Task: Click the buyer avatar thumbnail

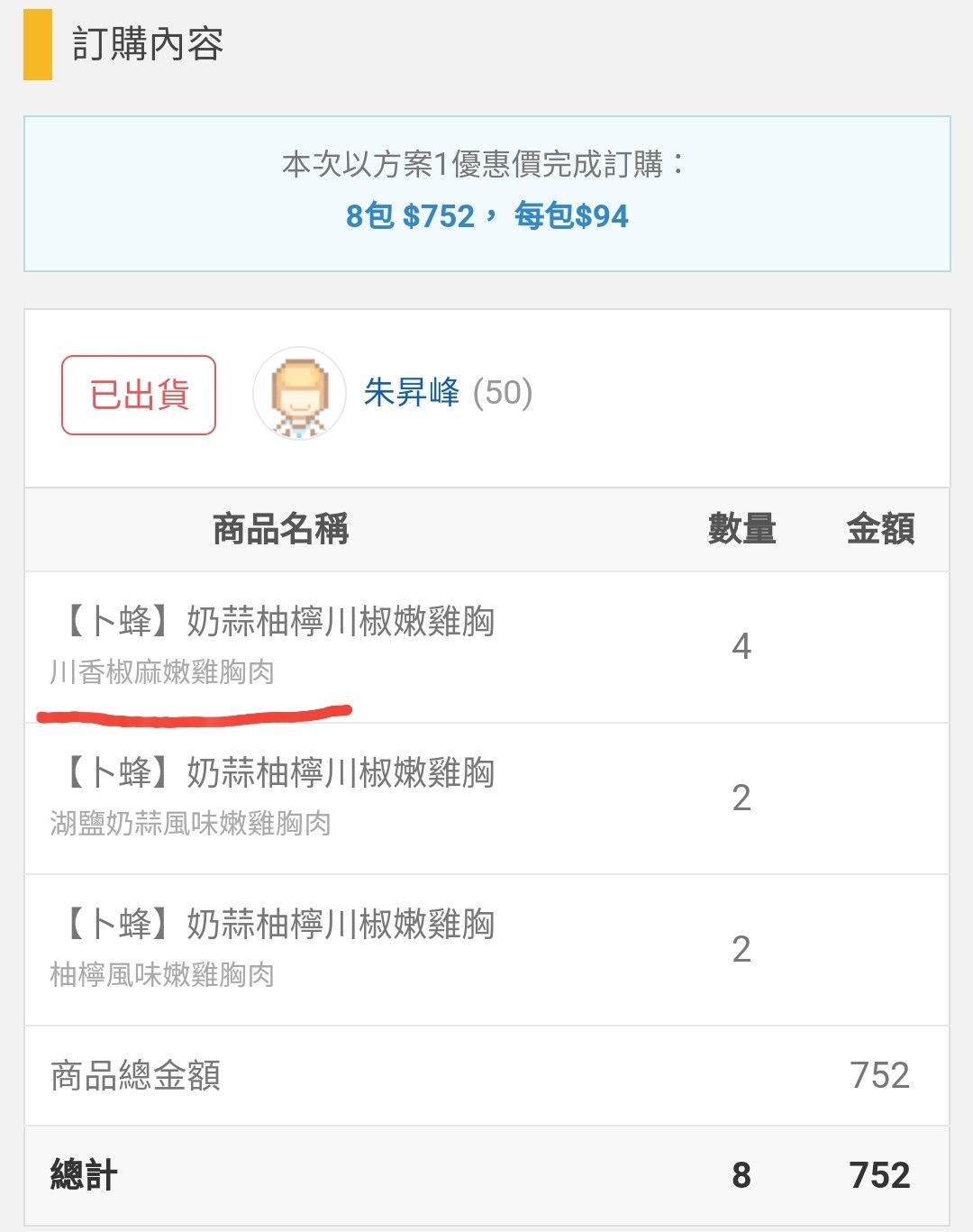Action: point(299,394)
